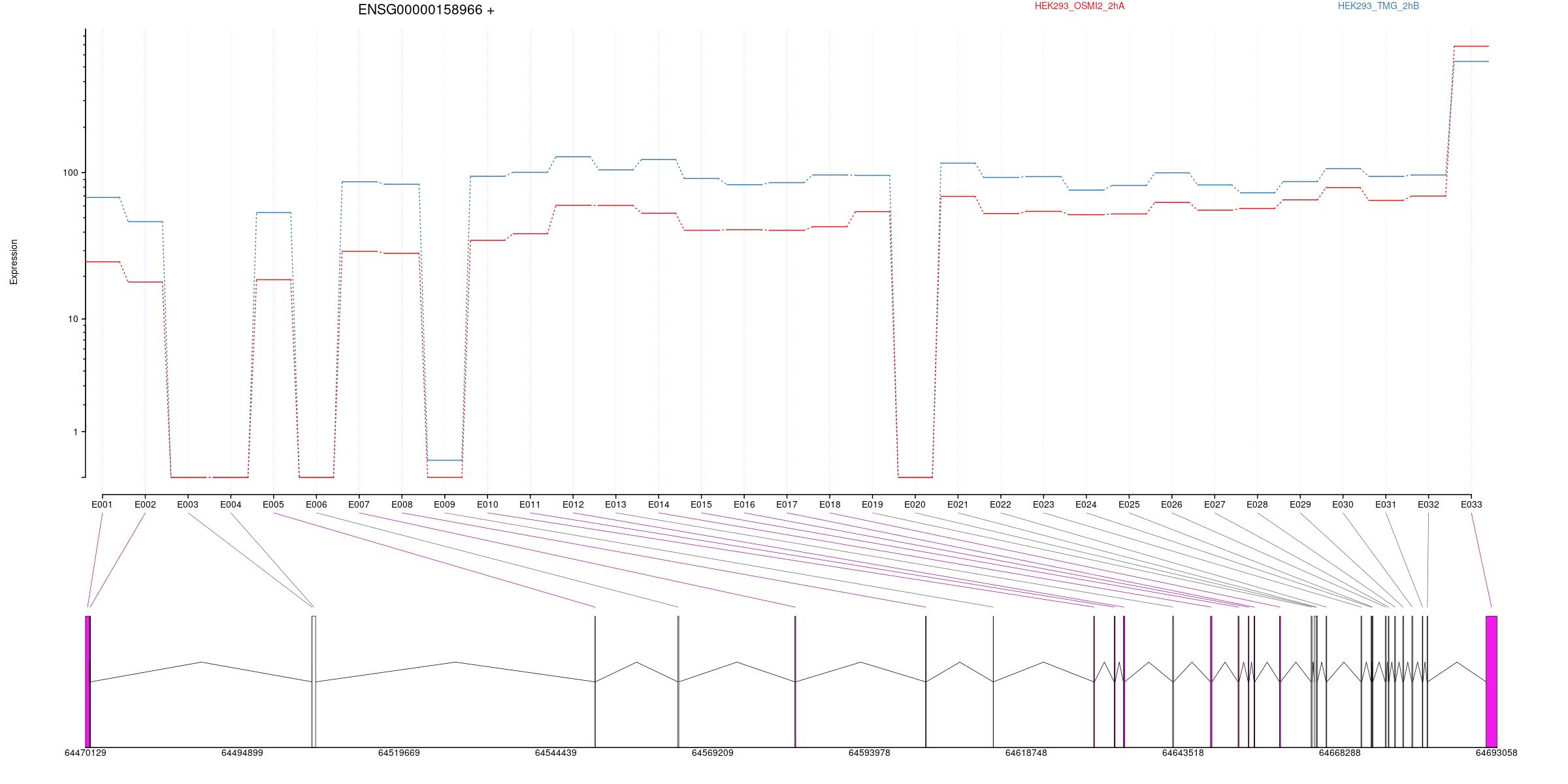The height and width of the screenshot is (784, 1568).
Task: Click exon label E033
Action: click(1471, 504)
